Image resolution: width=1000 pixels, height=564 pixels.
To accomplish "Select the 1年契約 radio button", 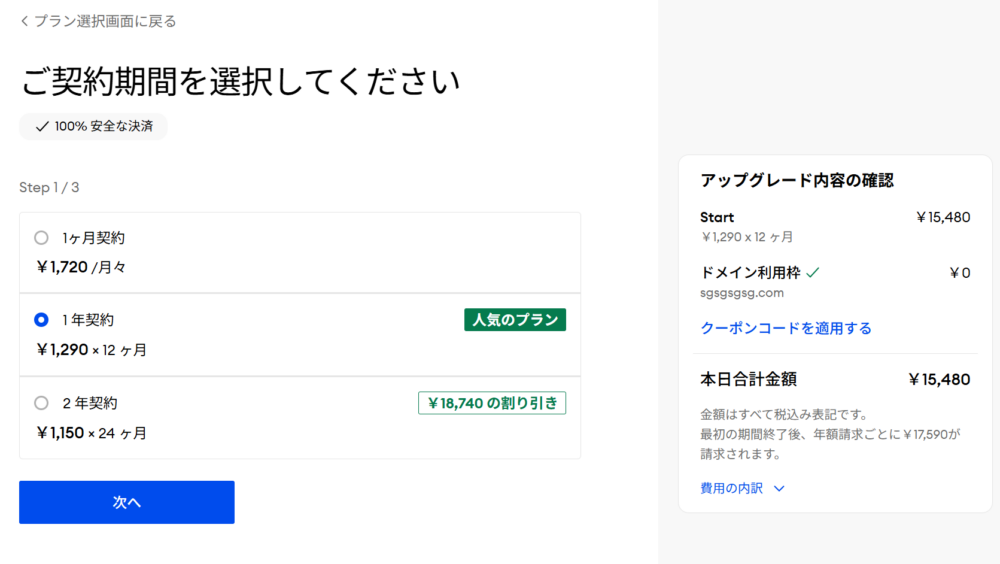I will (41, 320).
